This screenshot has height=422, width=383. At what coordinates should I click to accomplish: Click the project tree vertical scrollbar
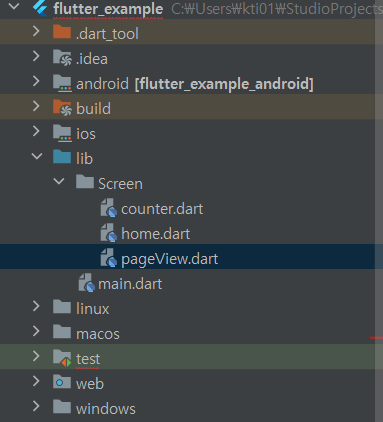[379, 211]
